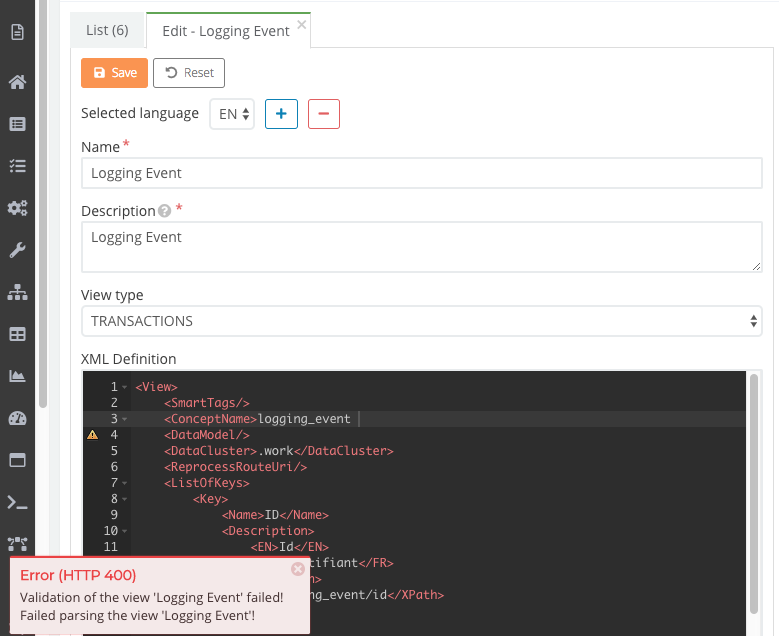Open the terminal prompt sidebar icon

coord(17,502)
